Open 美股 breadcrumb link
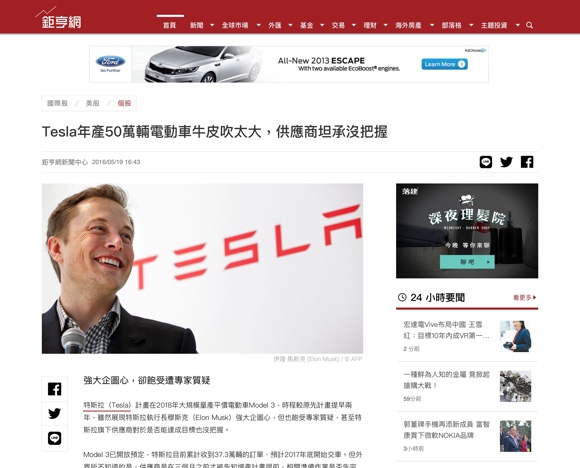This screenshot has height=468, width=580. pyautogui.click(x=92, y=103)
